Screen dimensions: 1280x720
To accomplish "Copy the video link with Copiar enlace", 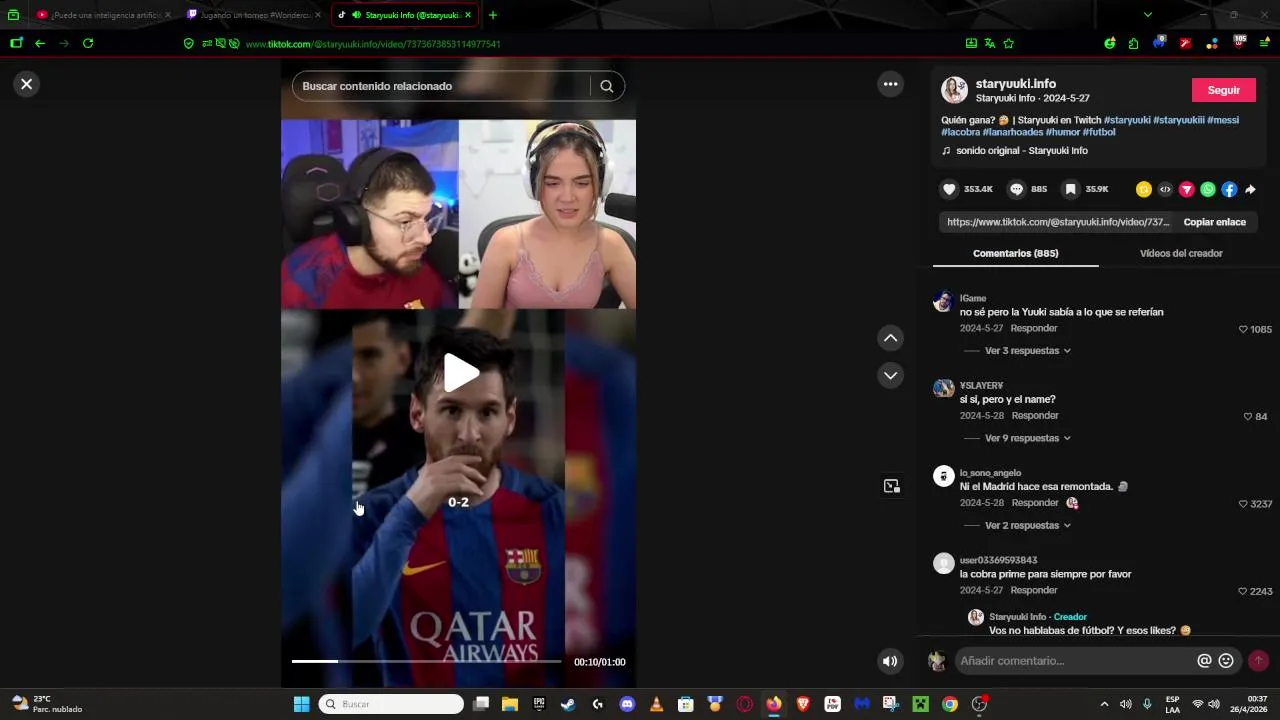I will click(1214, 222).
